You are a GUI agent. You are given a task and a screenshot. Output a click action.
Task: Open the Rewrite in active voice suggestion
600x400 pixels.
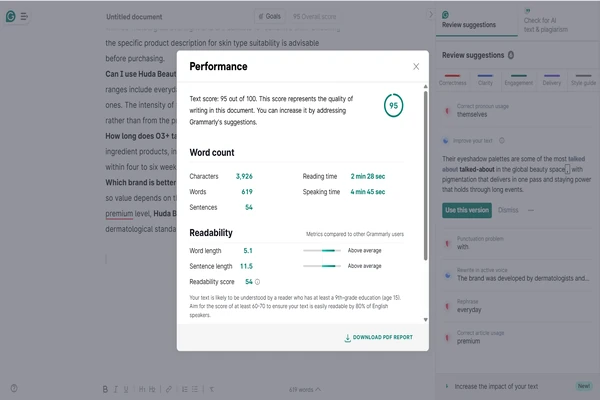517,274
